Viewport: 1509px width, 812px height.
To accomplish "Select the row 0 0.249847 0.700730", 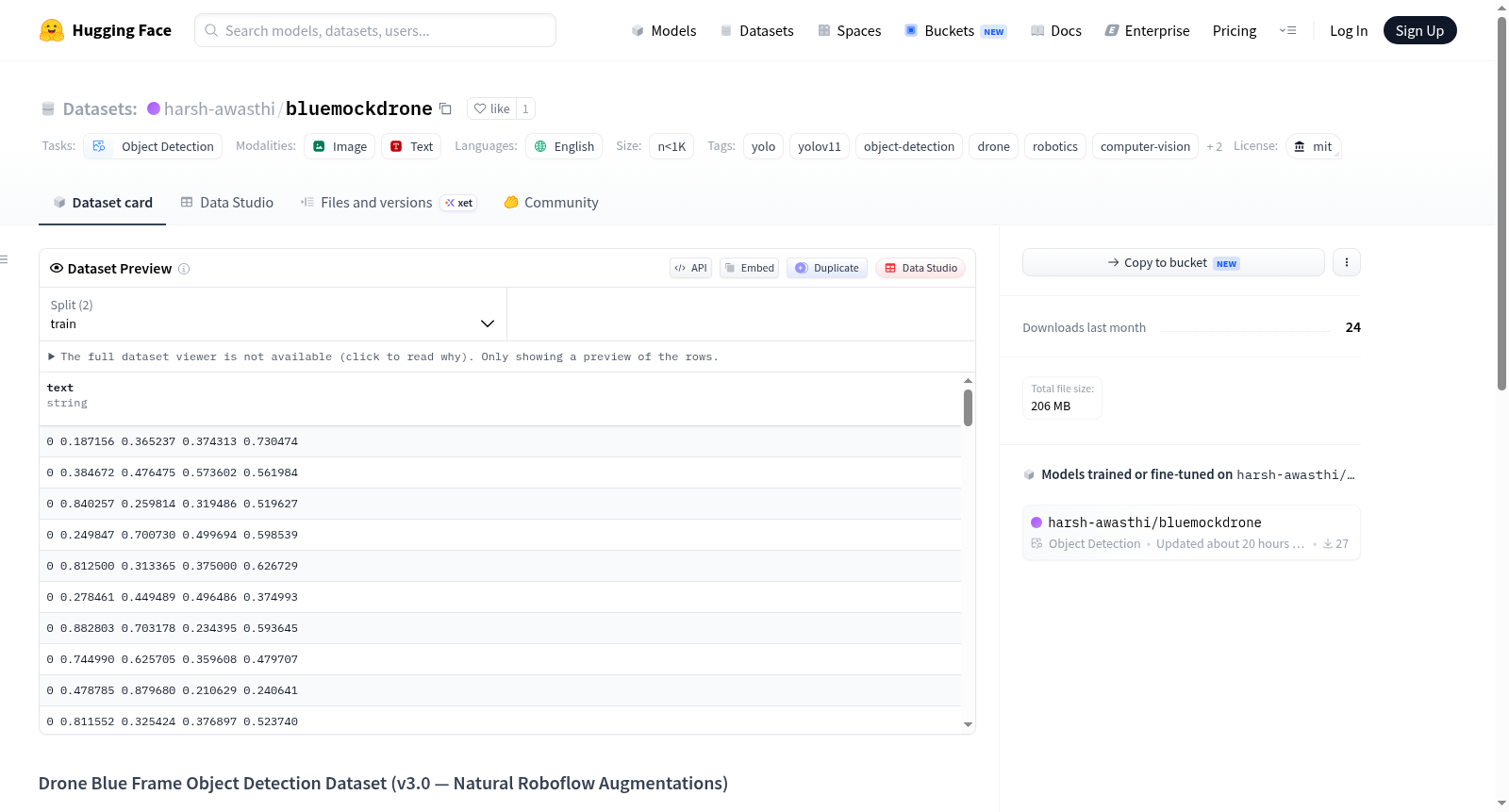I will coord(500,535).
